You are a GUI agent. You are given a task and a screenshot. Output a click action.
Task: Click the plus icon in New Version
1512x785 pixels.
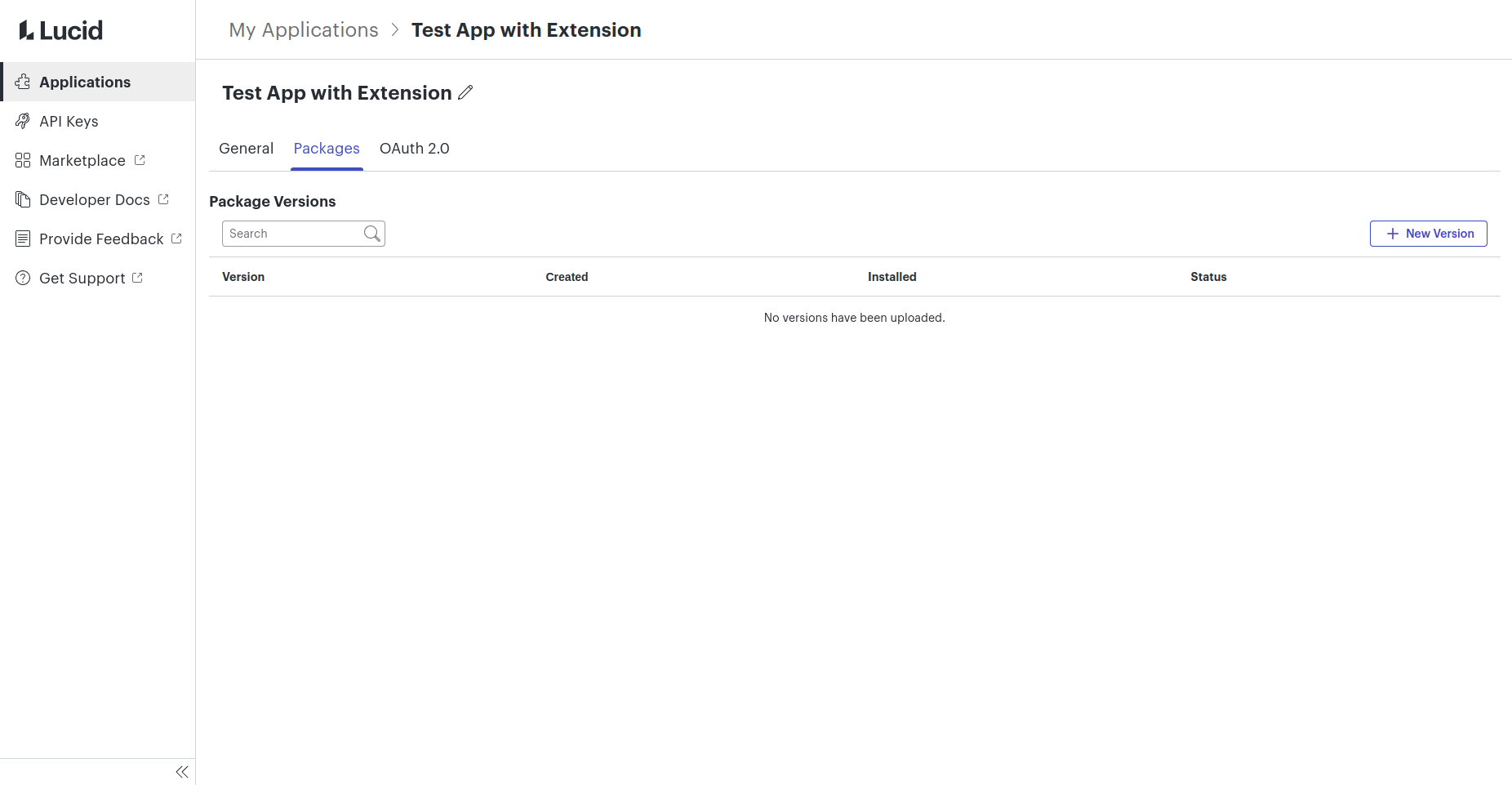[x=1393, y=234]
